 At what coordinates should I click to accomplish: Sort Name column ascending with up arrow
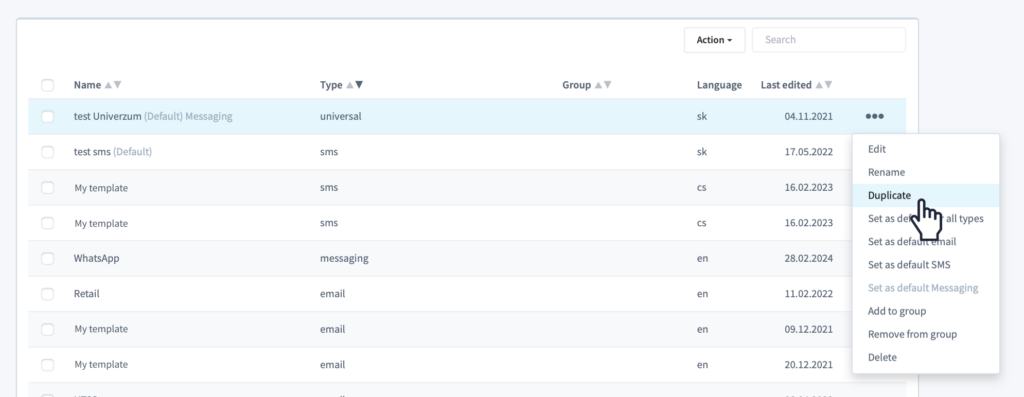[108, 85]
